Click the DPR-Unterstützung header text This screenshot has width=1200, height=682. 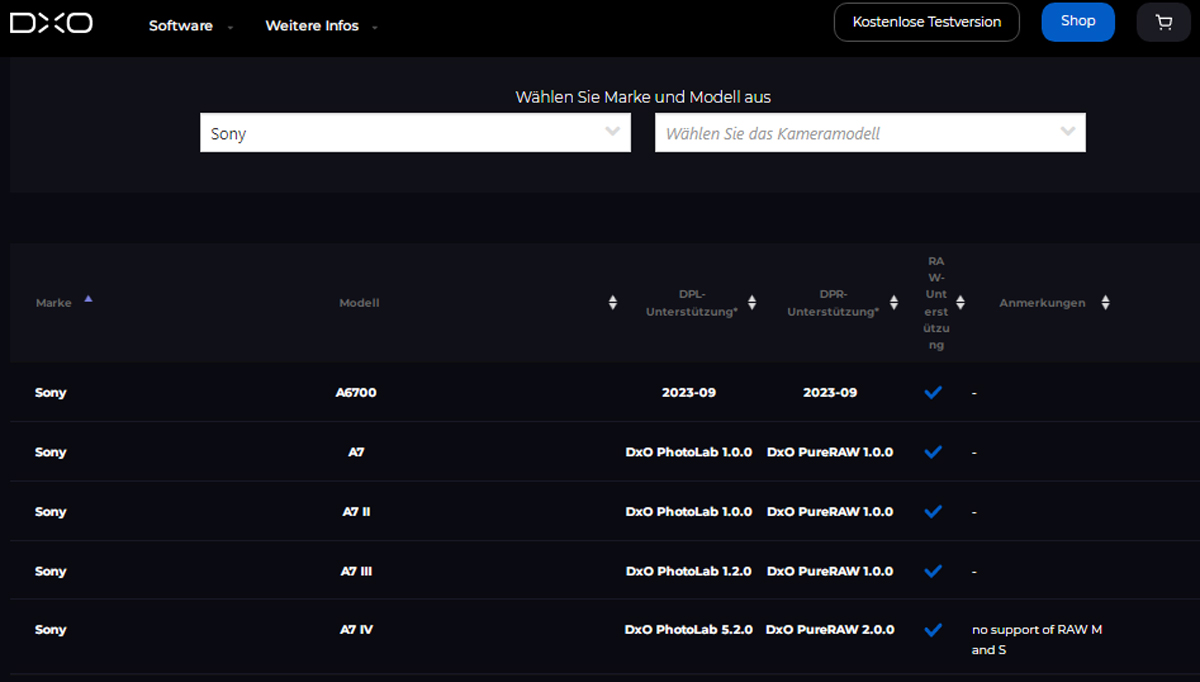tap(833, 303)
